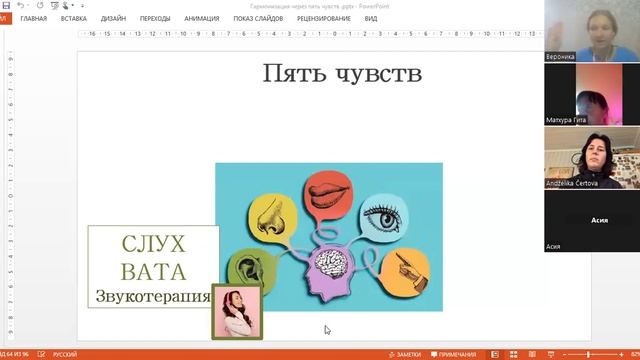The width and height of the screenshot is (640, 360).
Task: Click the zoom in plus button
Action: coord(621,355)
